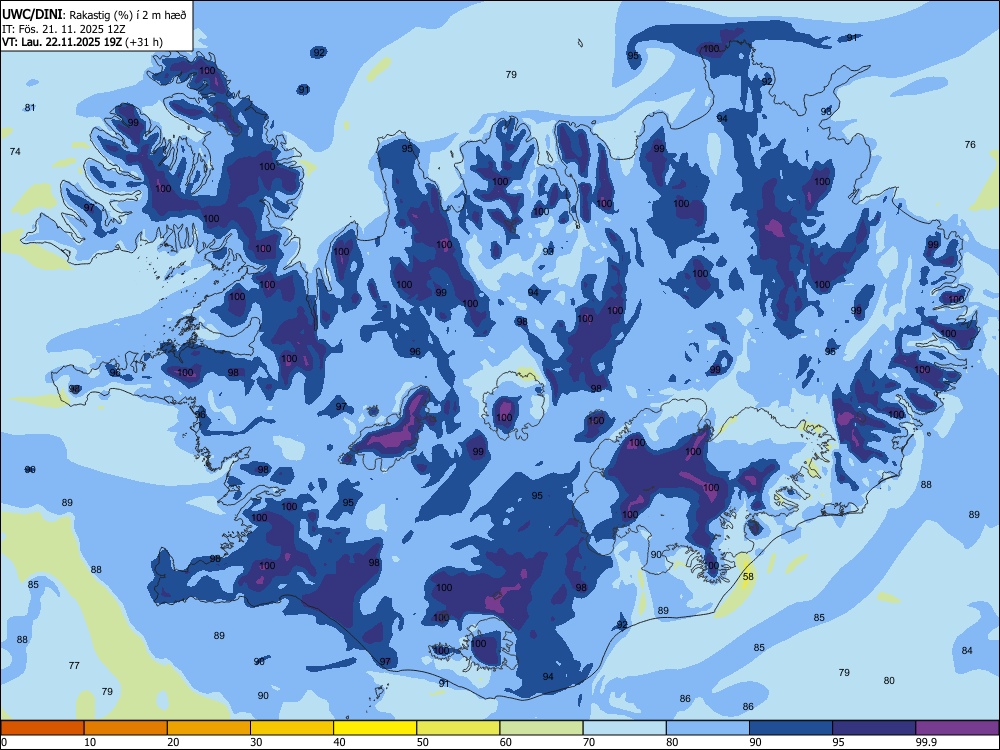Image resolution: width=1000 pixels, height=750 pixels.
Task: Click the '74' humidity value on the map
Action: (15, 151)
